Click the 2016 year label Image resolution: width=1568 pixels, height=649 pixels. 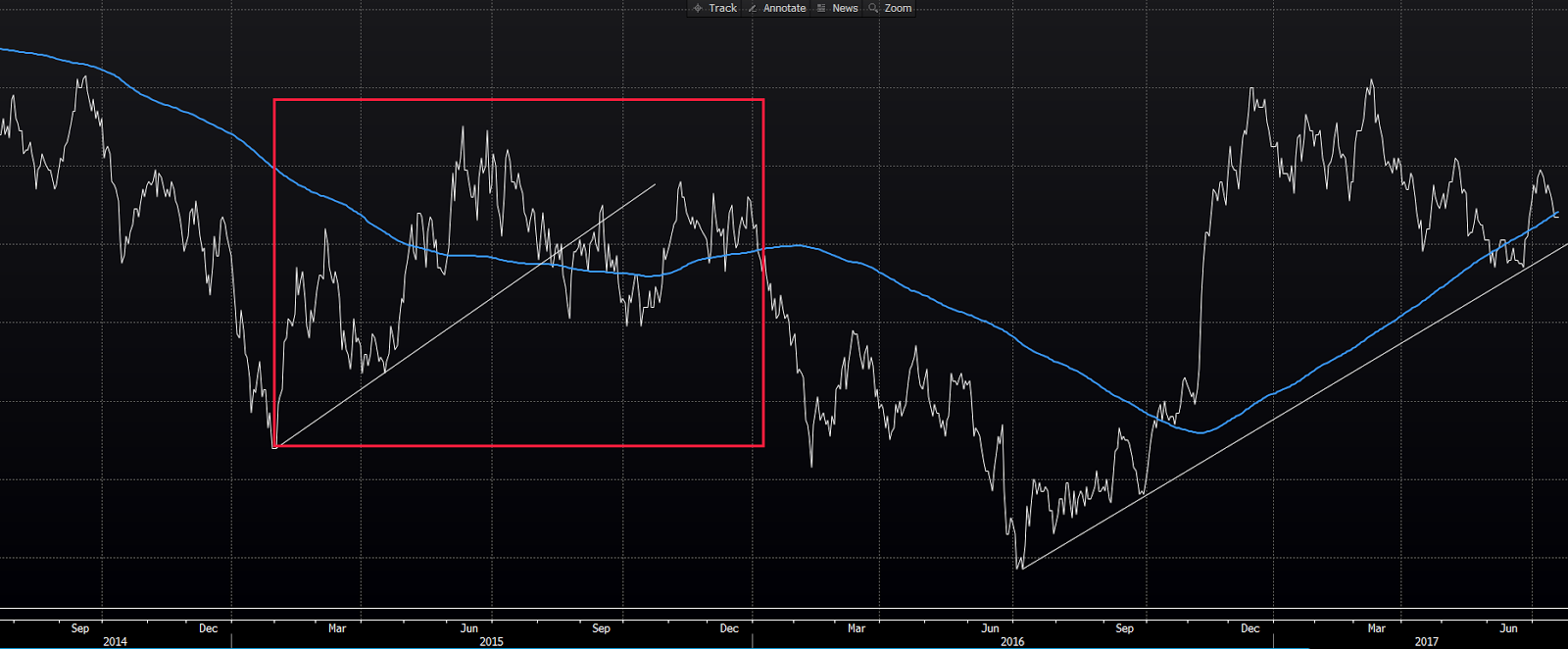(1012, 641)
